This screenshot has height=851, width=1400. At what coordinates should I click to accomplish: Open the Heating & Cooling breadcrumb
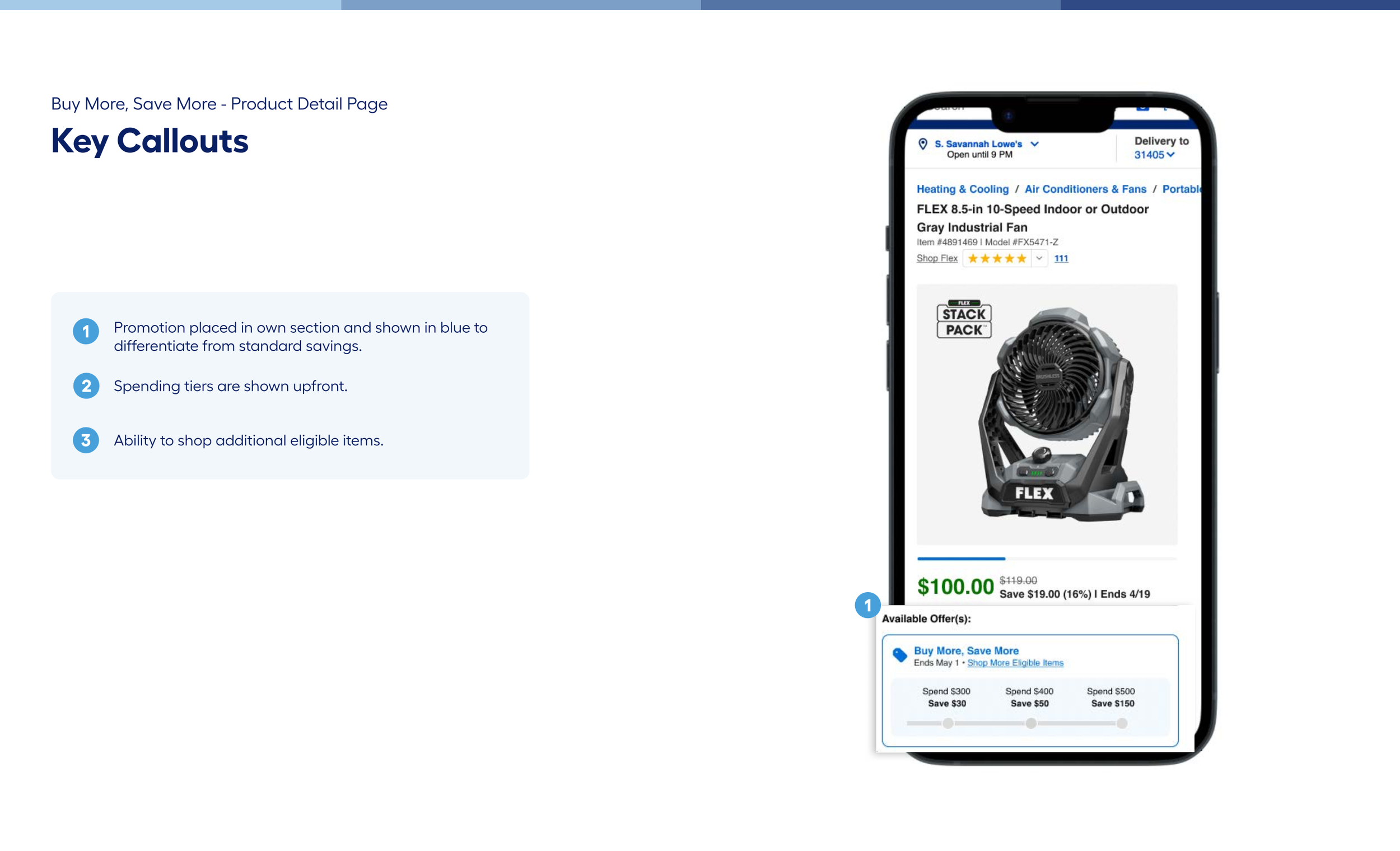[x=963, y=189]
